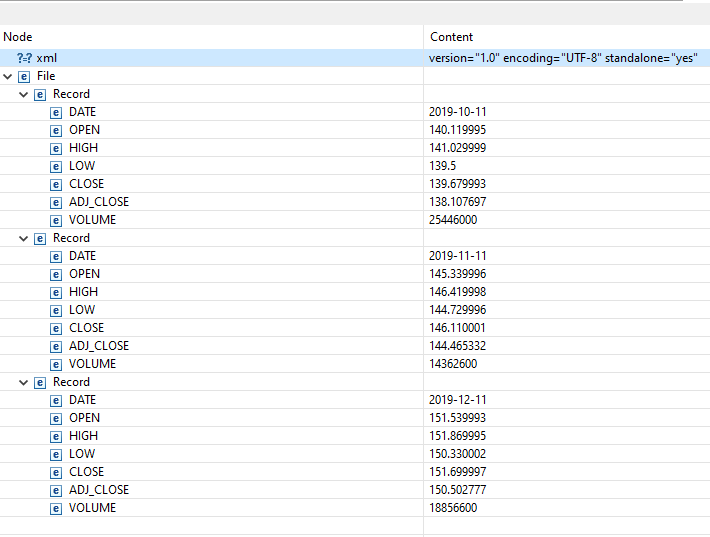Select the DATE content 2019-12-11

click(x=457, y=400)
